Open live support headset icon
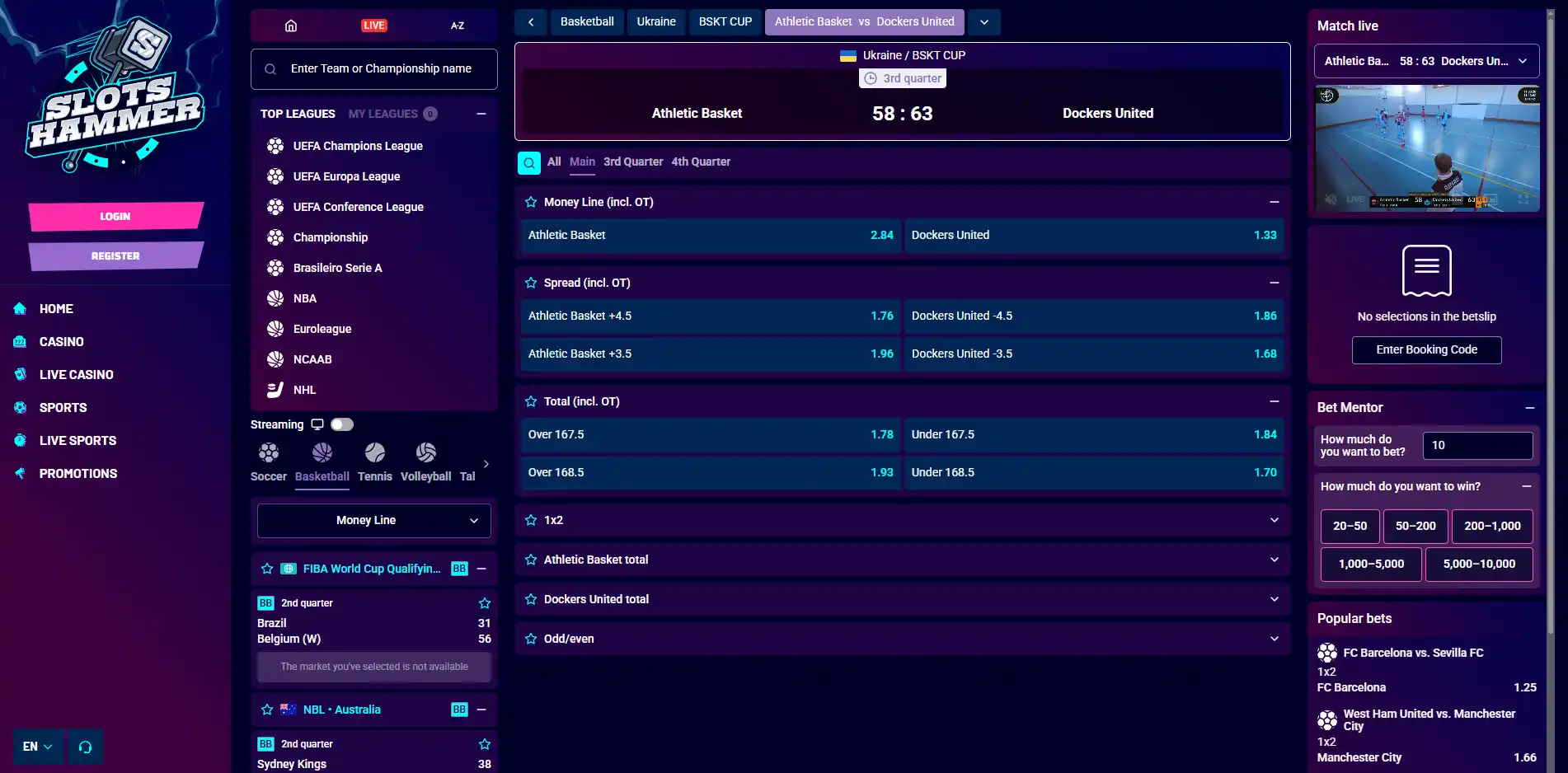This screenshot has height=773, width=1568. click(85, 747)
